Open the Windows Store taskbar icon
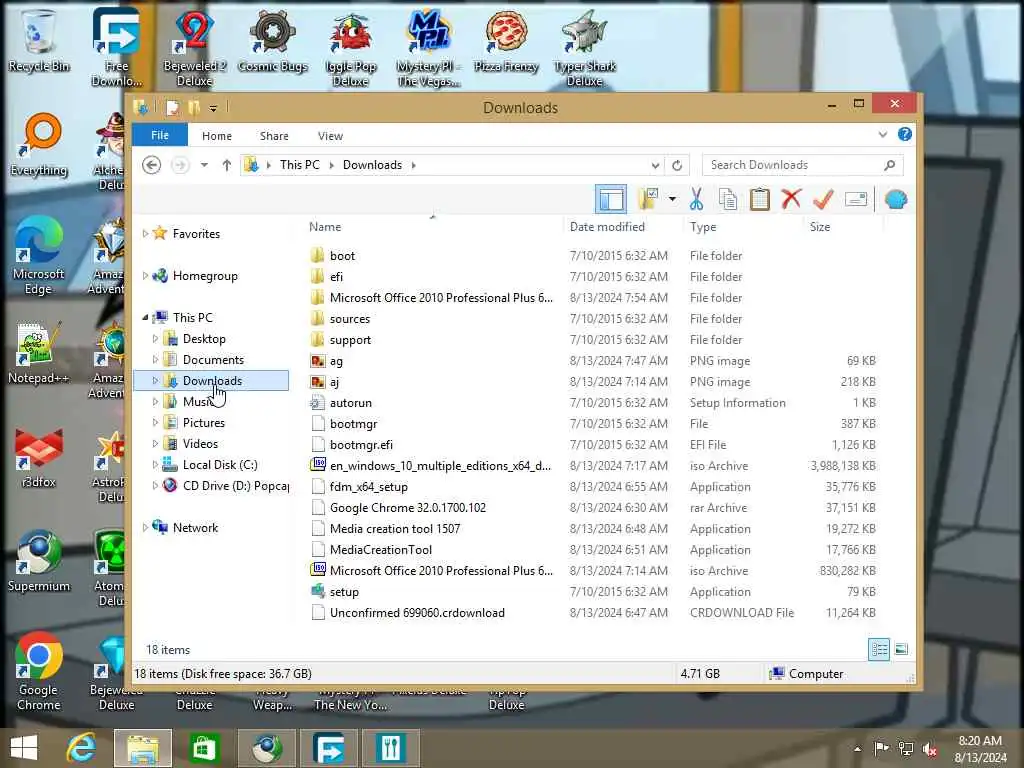 204,748
